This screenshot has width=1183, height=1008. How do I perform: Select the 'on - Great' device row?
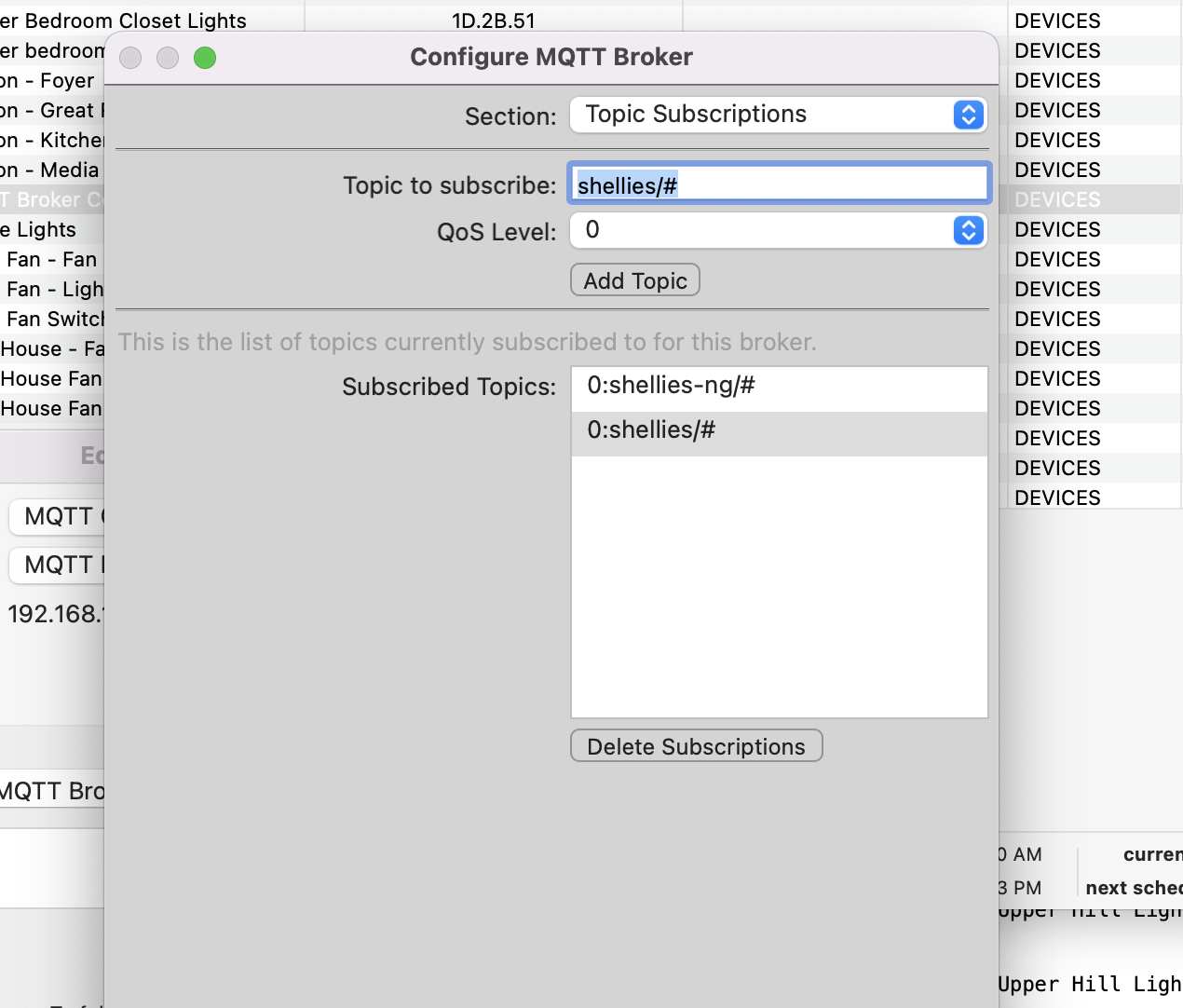coord(52,110)
